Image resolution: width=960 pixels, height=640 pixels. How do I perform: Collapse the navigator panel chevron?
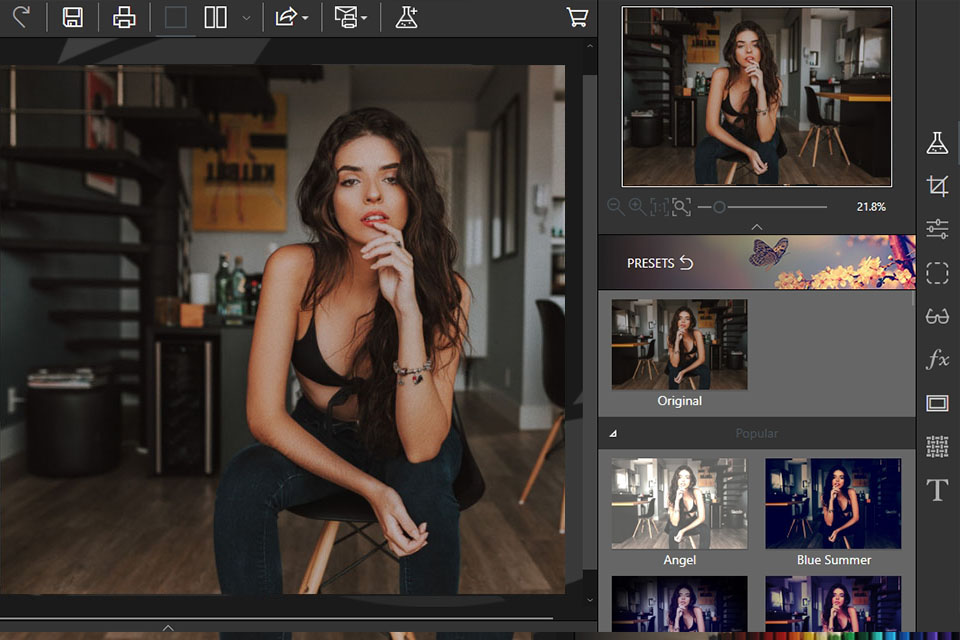(757, 227)
